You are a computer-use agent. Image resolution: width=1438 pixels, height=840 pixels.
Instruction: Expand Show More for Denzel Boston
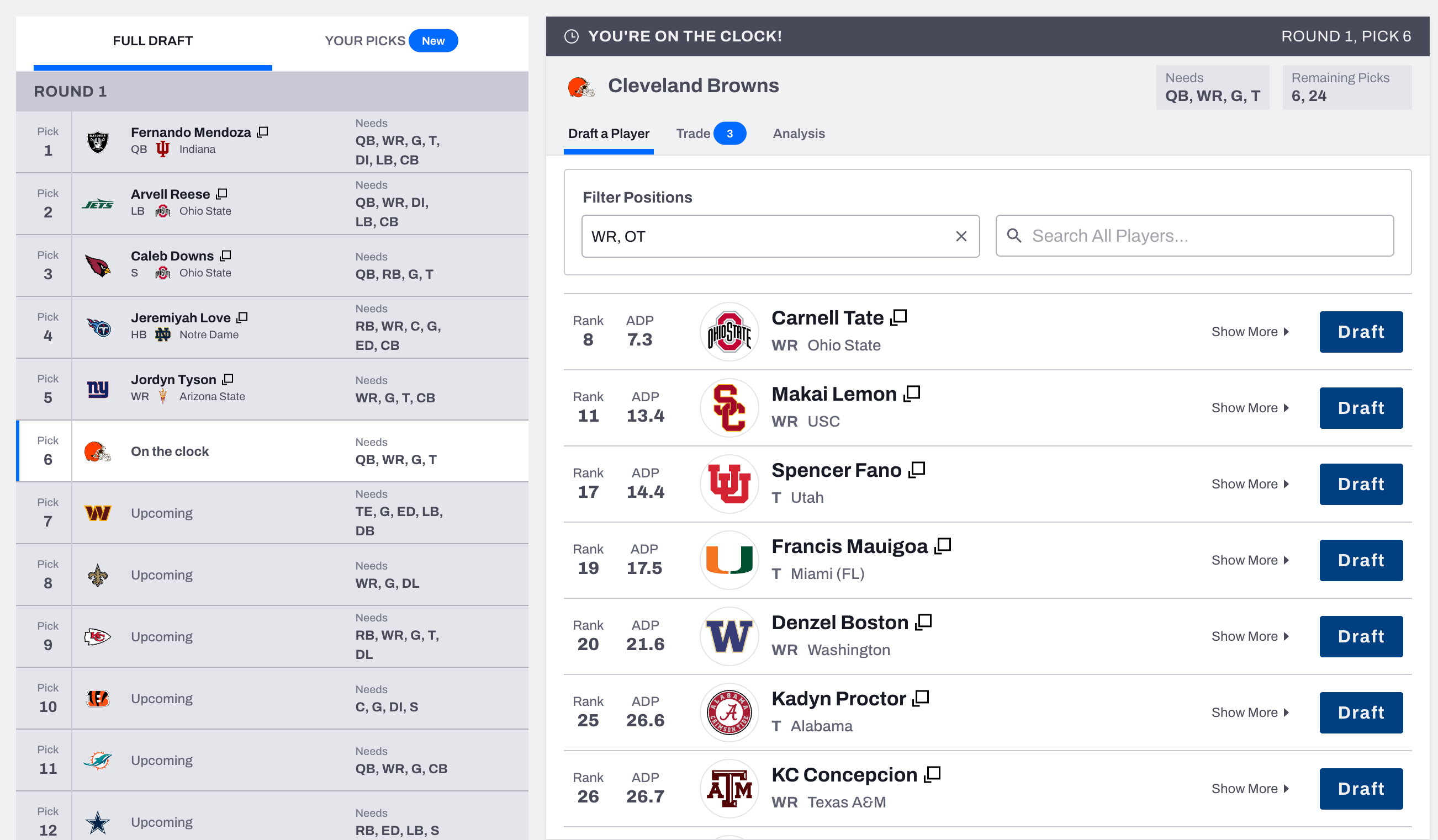tap(1250, 636)
